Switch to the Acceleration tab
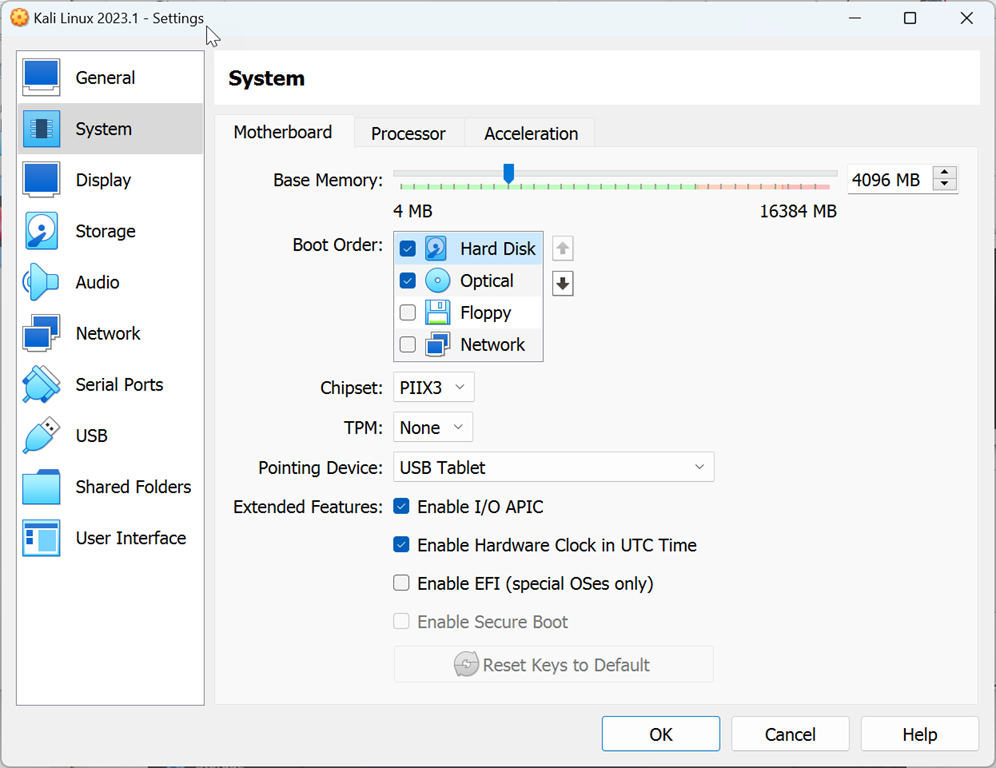The image size is (996, 768). (x=531, y=133)
